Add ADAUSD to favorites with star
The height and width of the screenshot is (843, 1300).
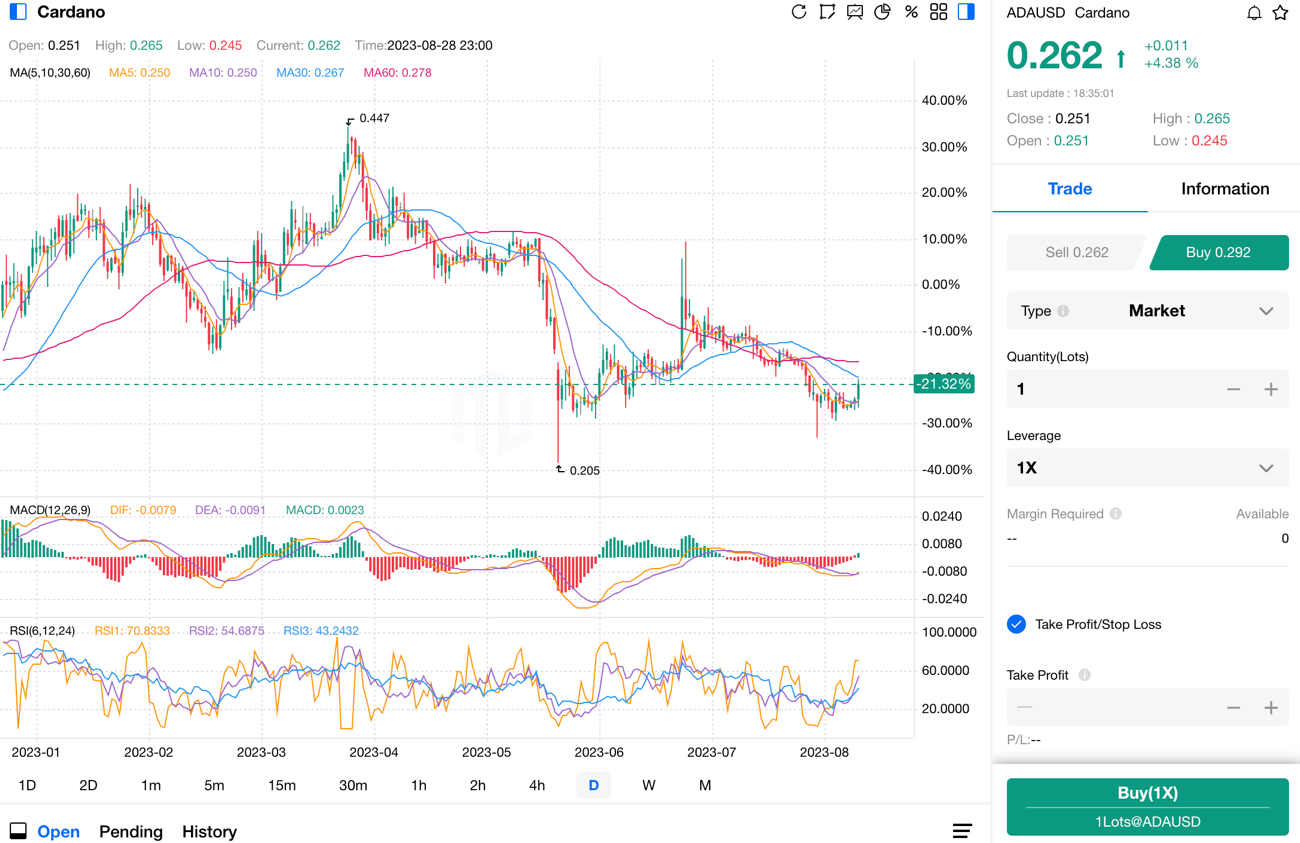point(1280,13)
